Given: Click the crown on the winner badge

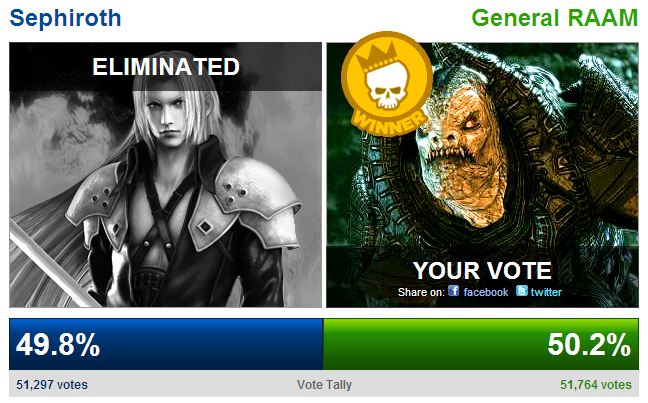Looking at the screenshot, I should 379,58.
